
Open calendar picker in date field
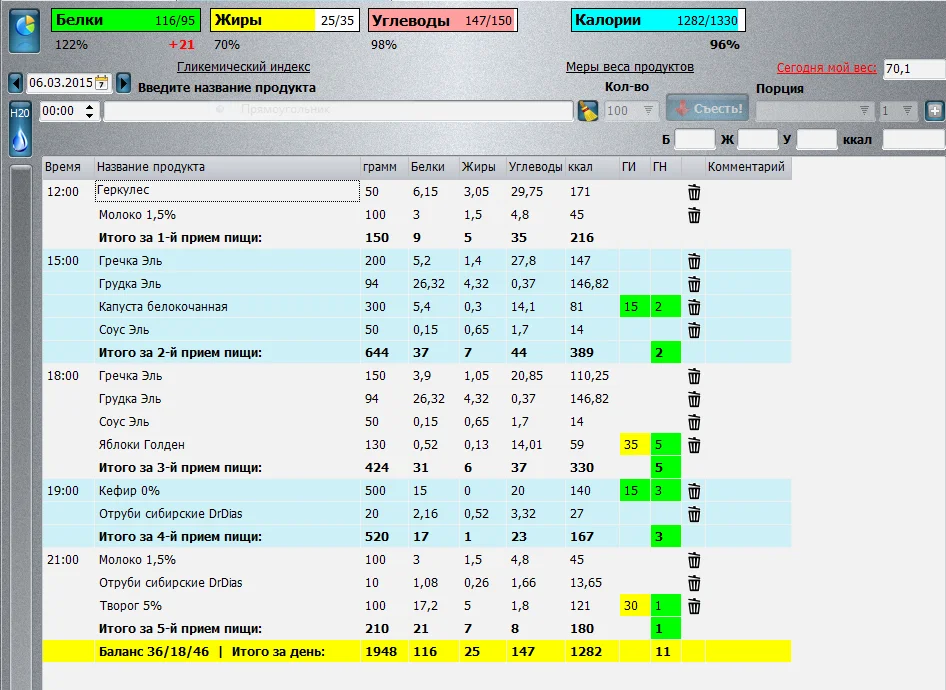(101, 83)
